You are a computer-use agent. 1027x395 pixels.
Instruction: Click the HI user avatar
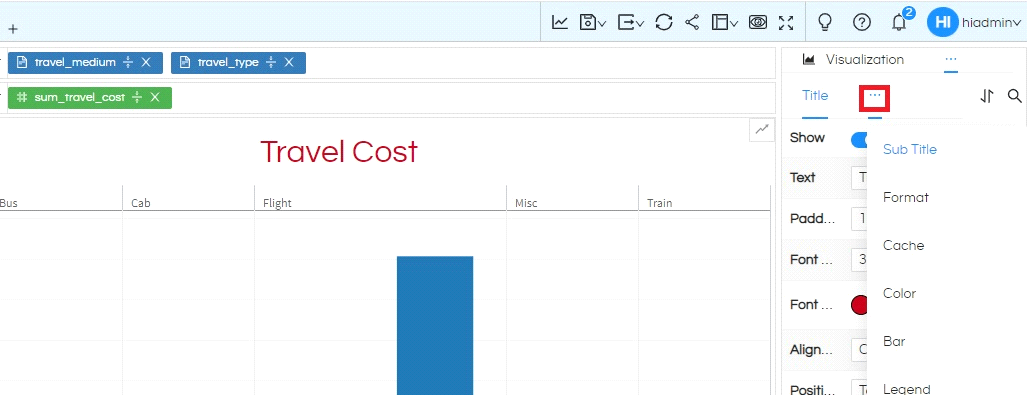942,22
